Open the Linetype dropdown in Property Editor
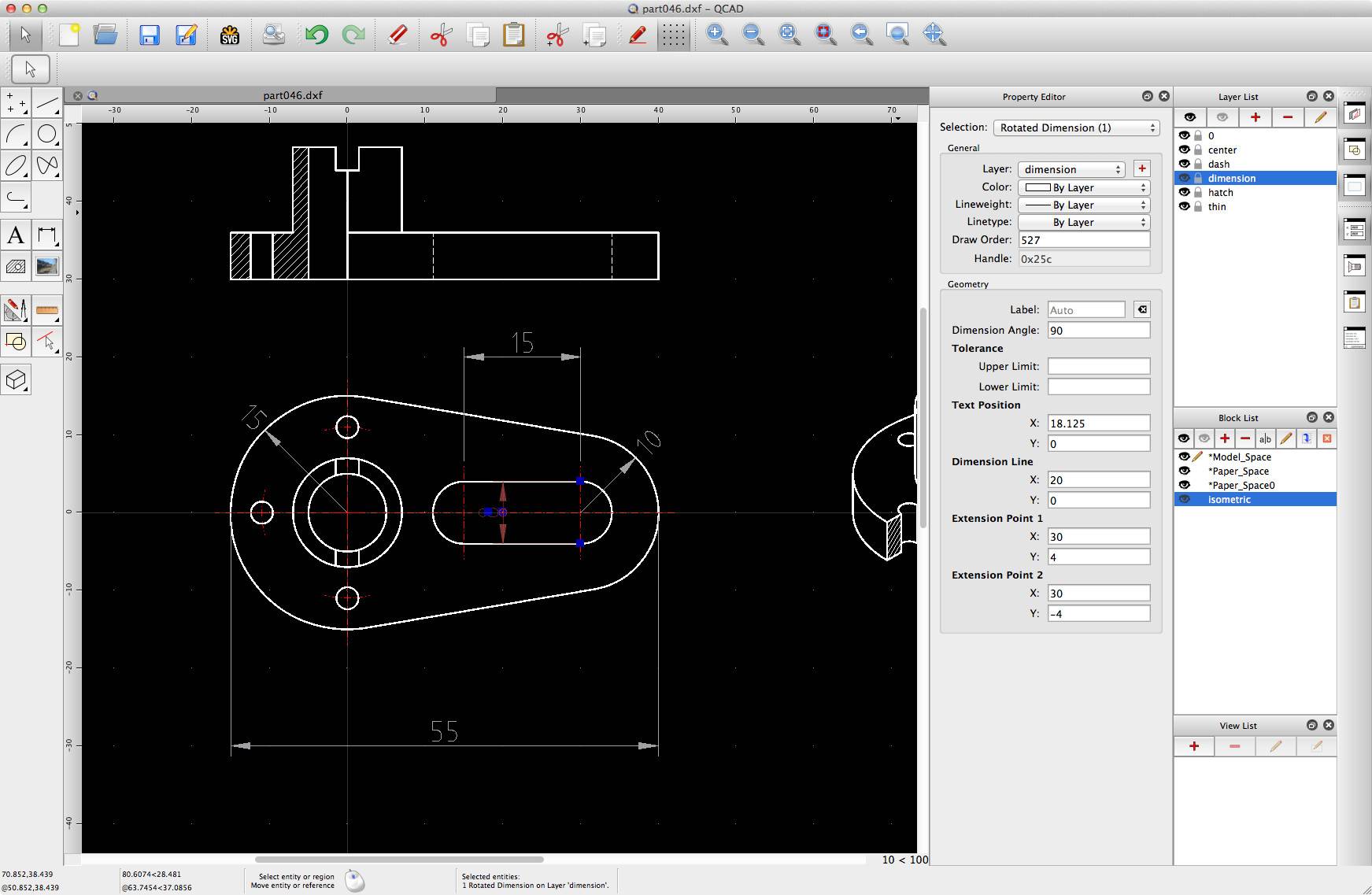1372x895 pixels. click(1084, 222)
